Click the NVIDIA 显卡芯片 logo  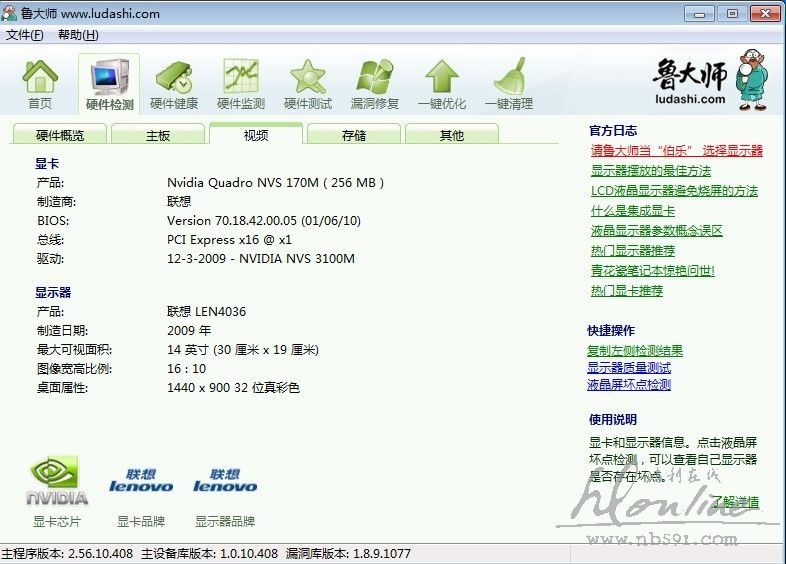pos(57,482)
